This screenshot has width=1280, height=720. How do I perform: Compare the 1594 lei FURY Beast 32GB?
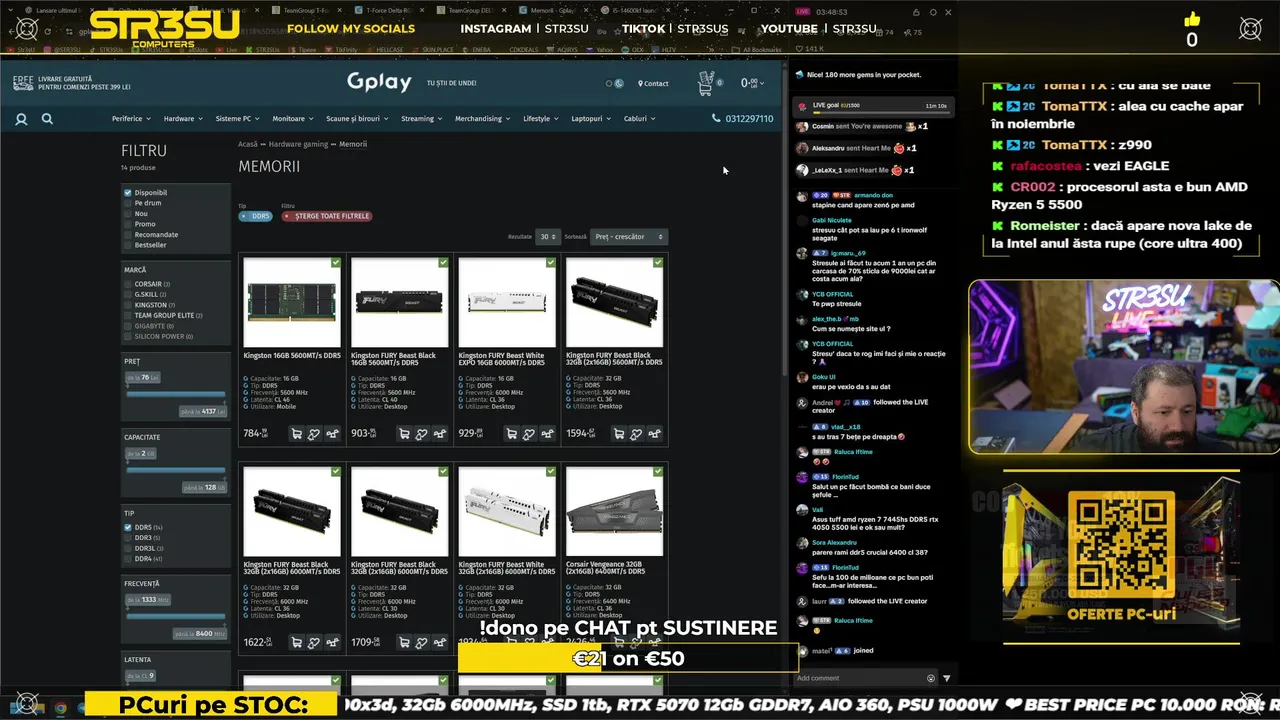click(654, 434)
